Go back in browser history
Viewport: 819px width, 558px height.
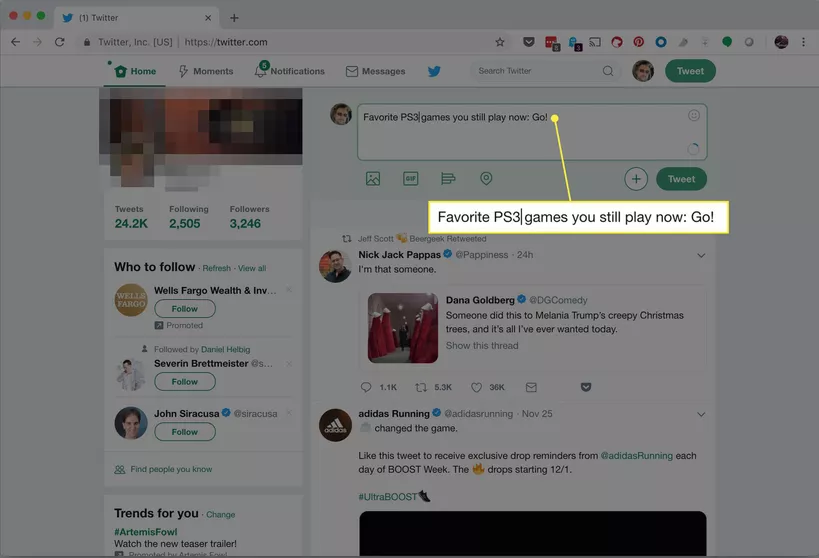tap(16, 42)
